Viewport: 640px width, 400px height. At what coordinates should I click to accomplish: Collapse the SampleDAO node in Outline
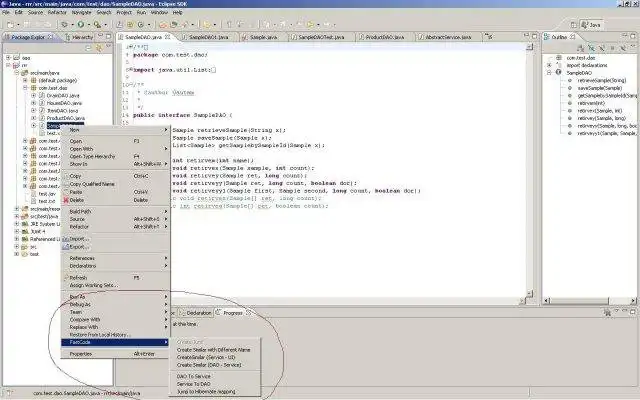[549, 73]
